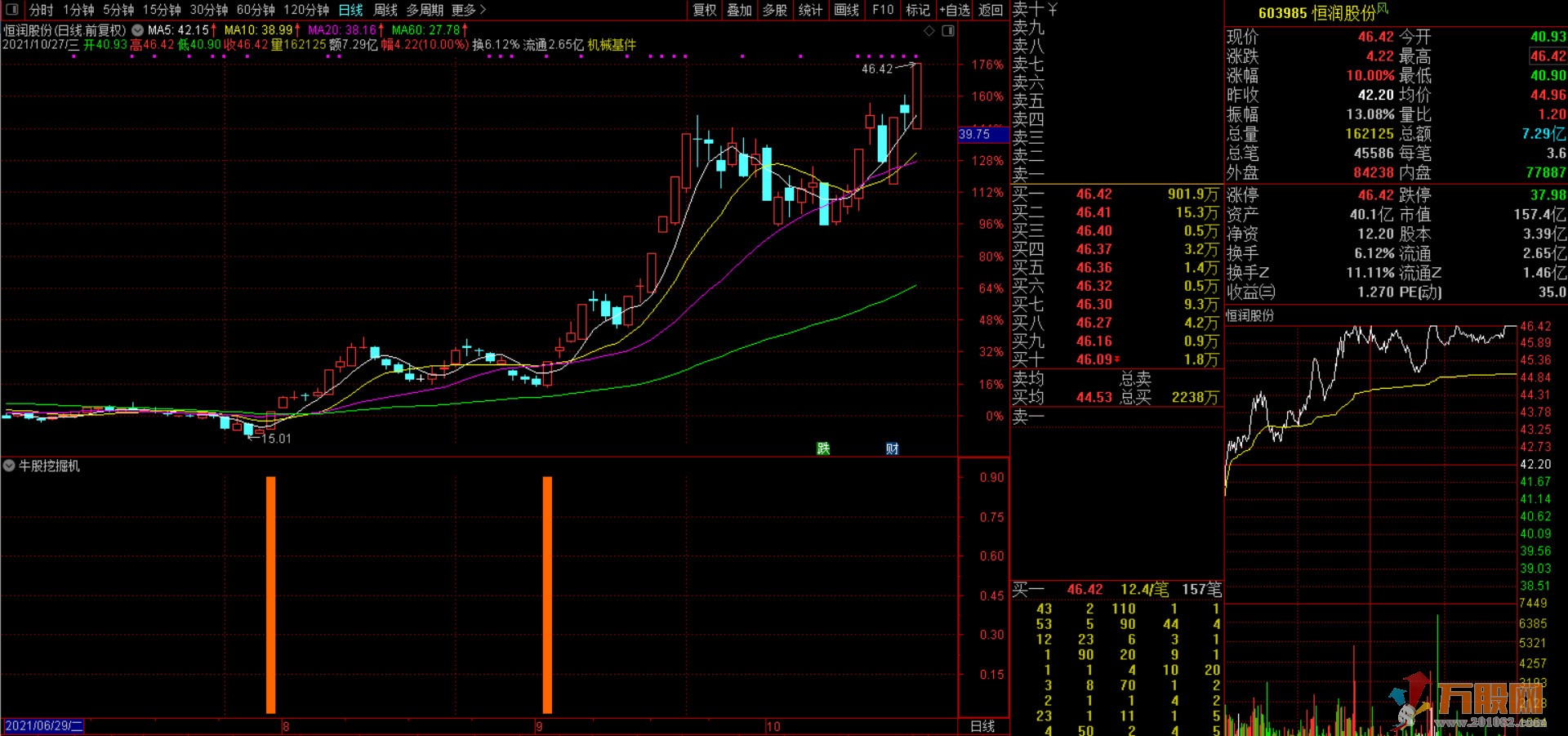Select the 30分钟 period tab
The image size is (1568, 736).
[209, 10]
